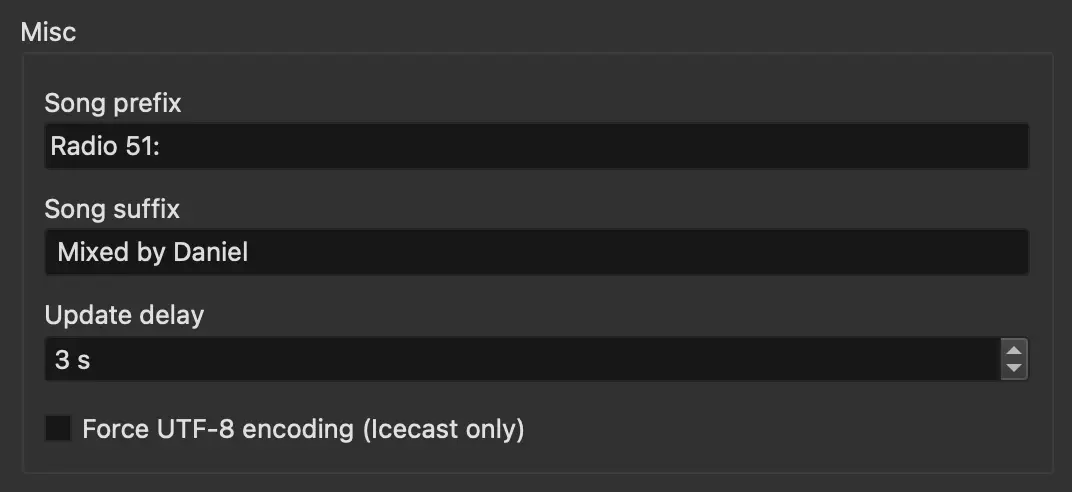Click "51:" in the Song prefix field
This screenshot has height=492, width=1072.
(x=150, y=147)
